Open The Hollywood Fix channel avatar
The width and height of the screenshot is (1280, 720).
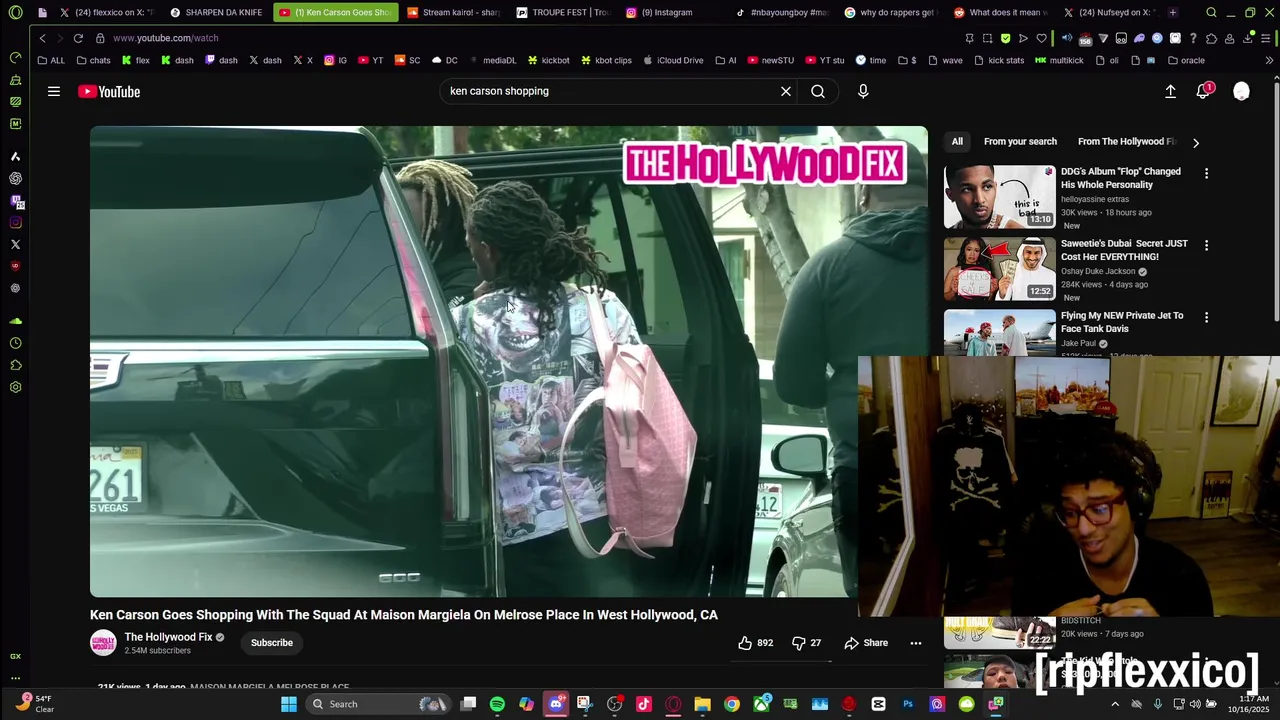(x=103, y=643)
